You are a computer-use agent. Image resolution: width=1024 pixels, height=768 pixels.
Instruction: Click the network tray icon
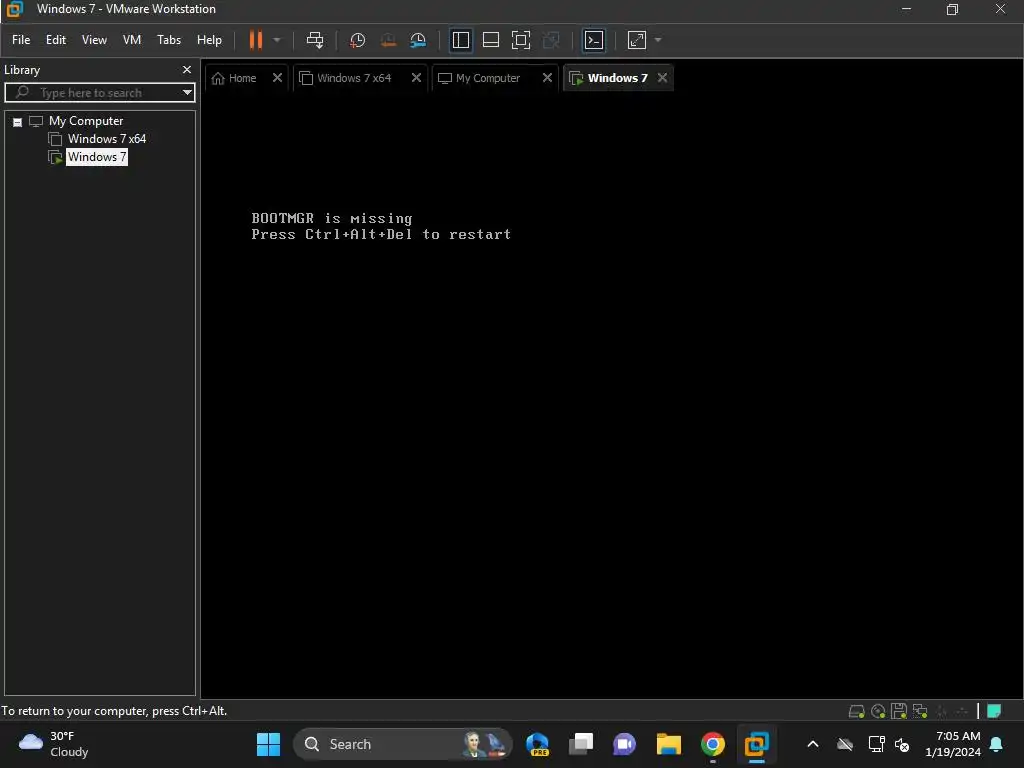[876, 744]
